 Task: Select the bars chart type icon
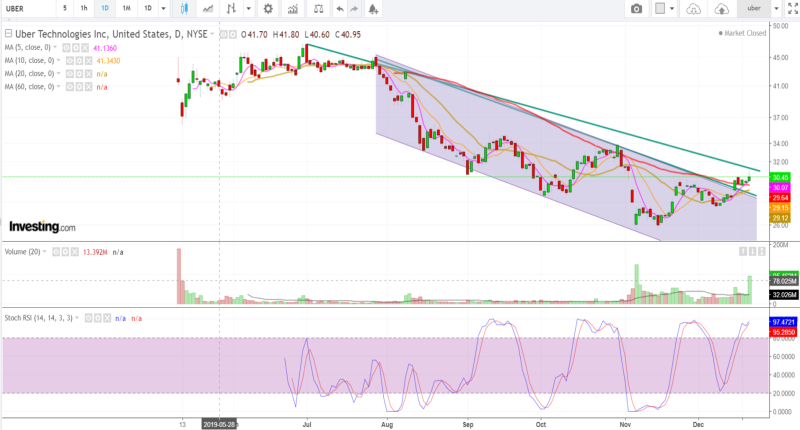[232, 8]
